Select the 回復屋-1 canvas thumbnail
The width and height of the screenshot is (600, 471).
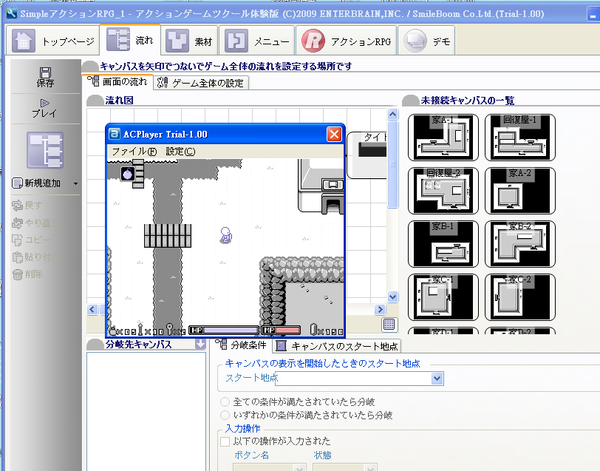pos(520,137)
